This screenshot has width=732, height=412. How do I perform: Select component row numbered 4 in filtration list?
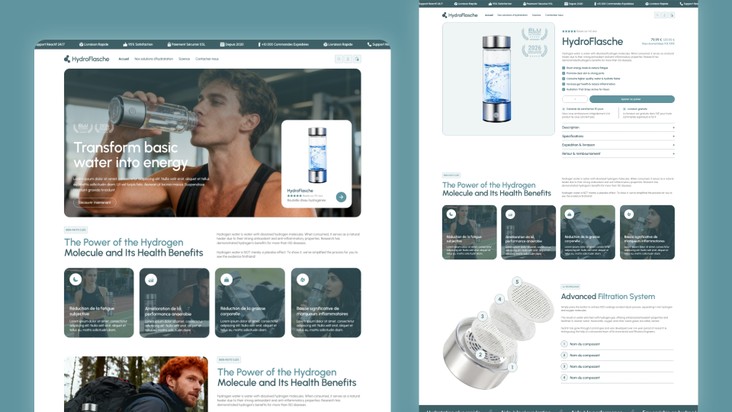pos(617,377)
